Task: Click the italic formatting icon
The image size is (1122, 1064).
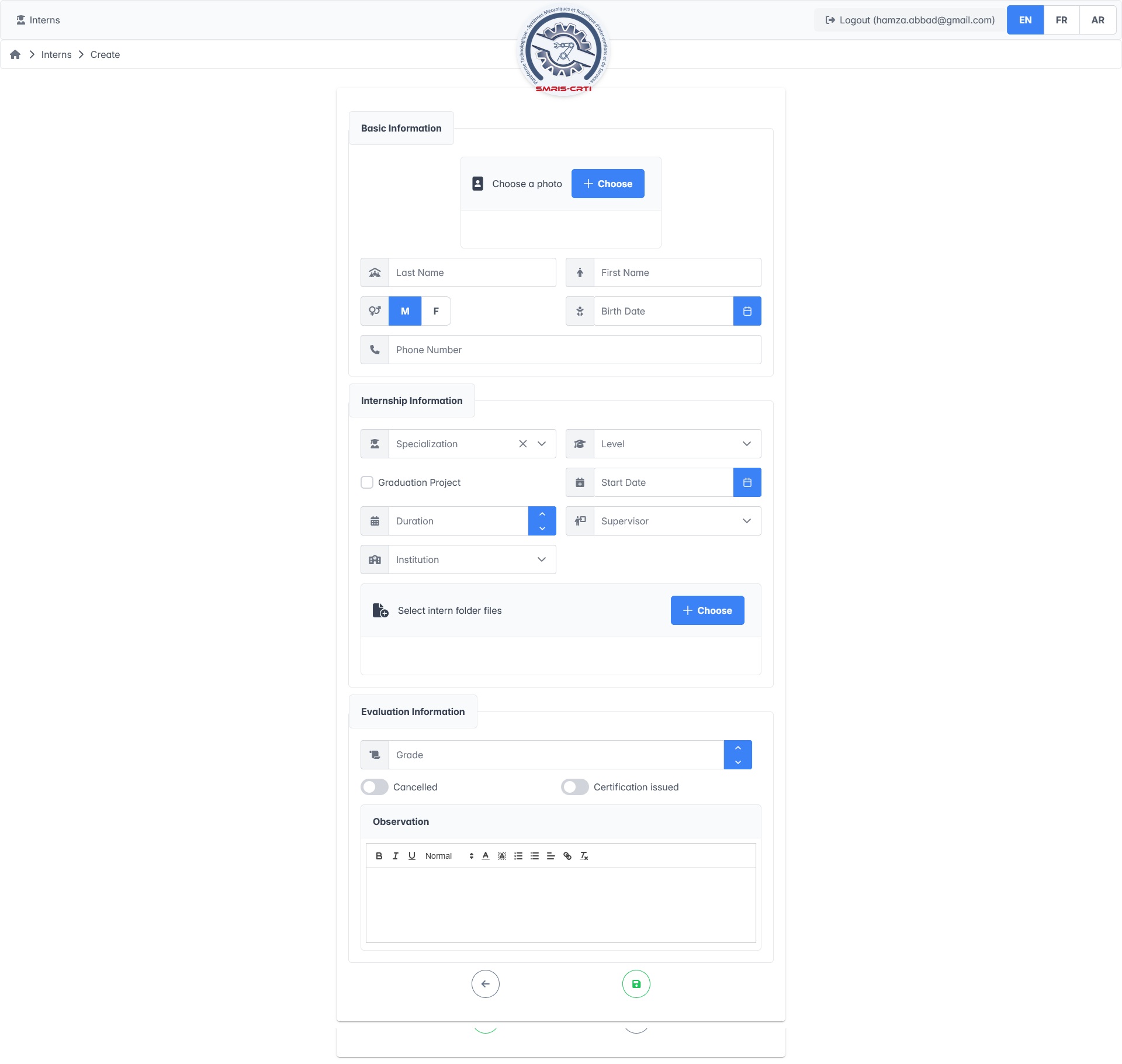Action: click(396, 856)
